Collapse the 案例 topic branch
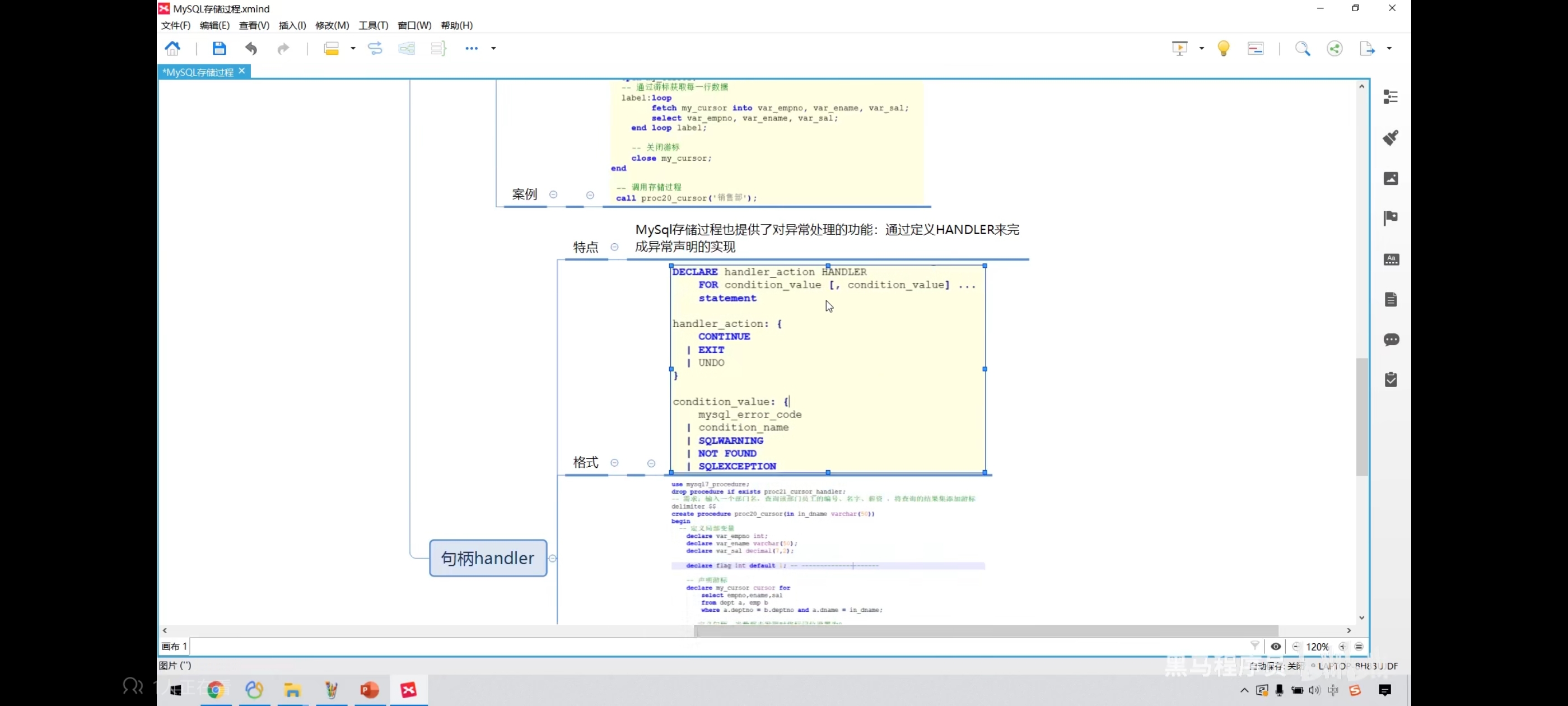Image resolution: width=1568 pixels, height=706 pixels. point(553,194)
